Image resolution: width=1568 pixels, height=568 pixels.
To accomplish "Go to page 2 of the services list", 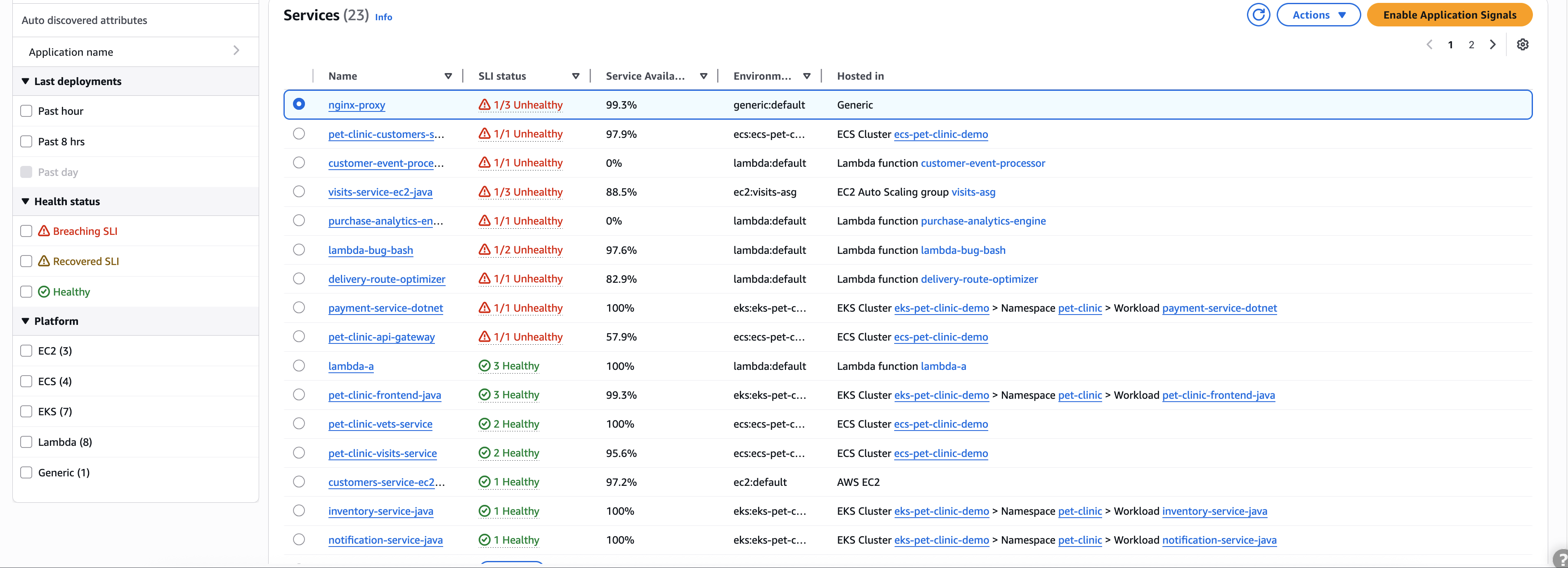I will click(x=1471, y=44).
